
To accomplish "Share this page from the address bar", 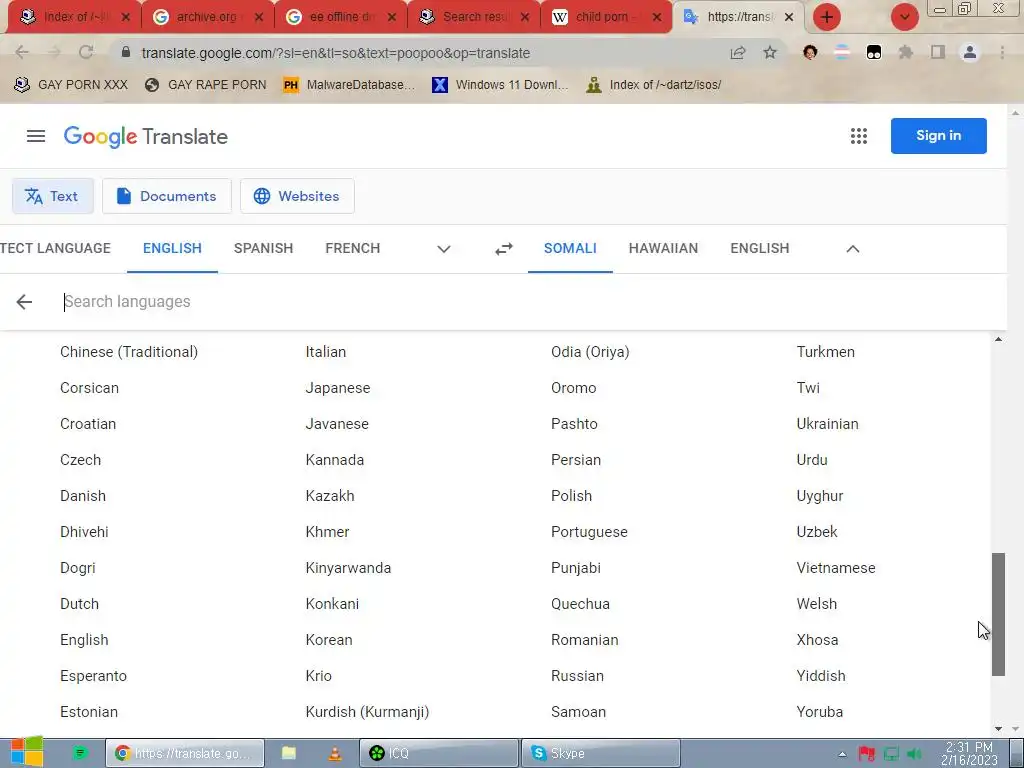I will 738,52.
